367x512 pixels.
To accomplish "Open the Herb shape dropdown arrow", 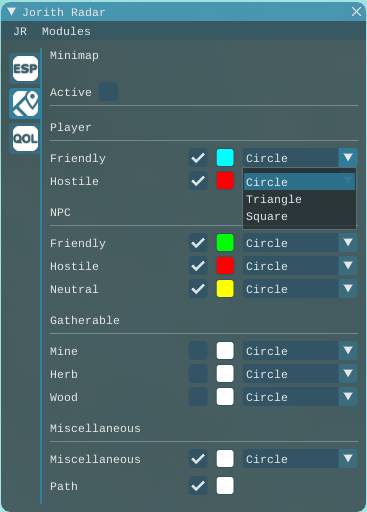I will click(348, 374).
